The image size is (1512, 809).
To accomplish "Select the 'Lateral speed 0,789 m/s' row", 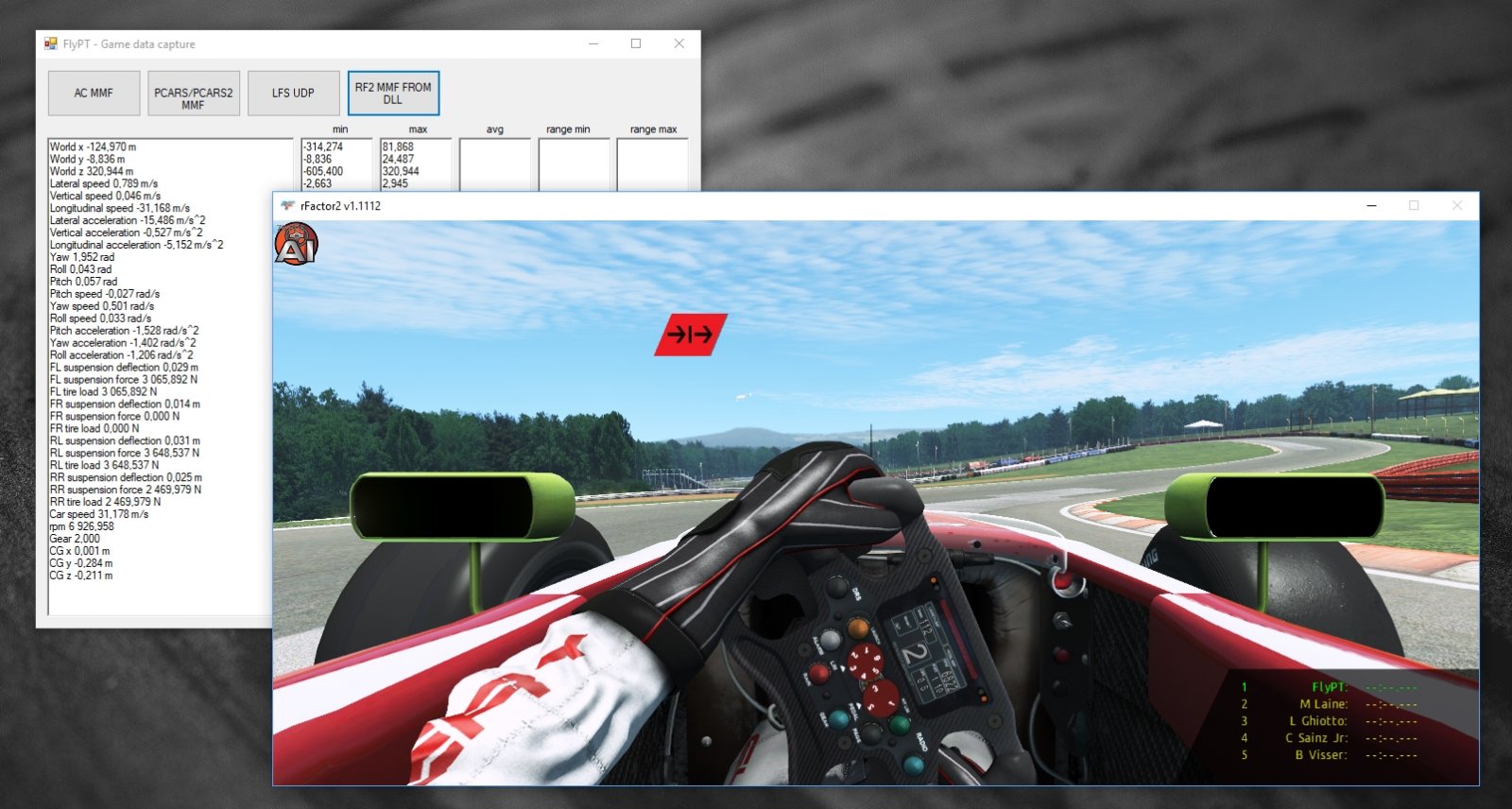I will click(x=104, y=184).
